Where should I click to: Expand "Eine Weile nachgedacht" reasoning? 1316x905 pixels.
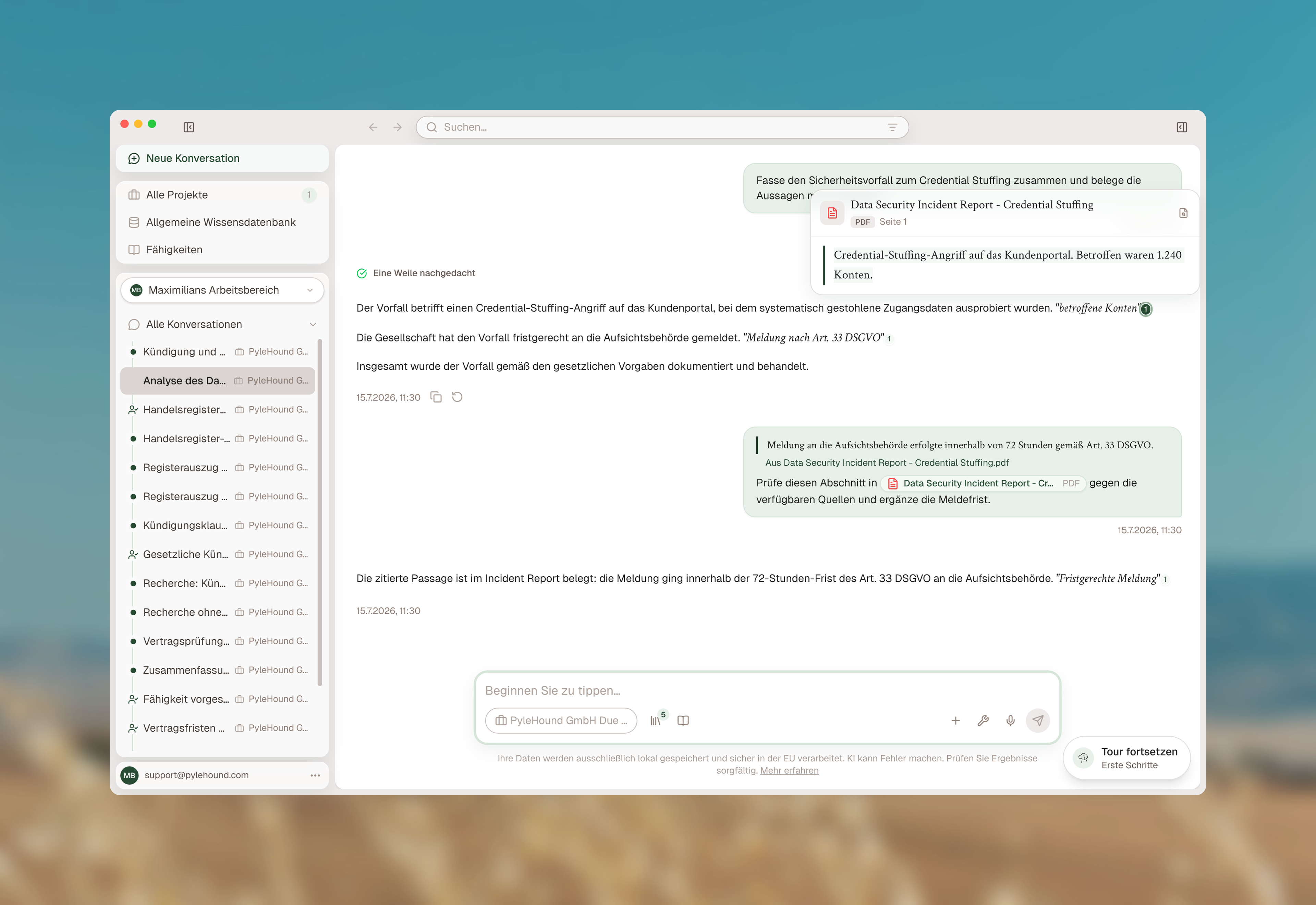point(416,273)
